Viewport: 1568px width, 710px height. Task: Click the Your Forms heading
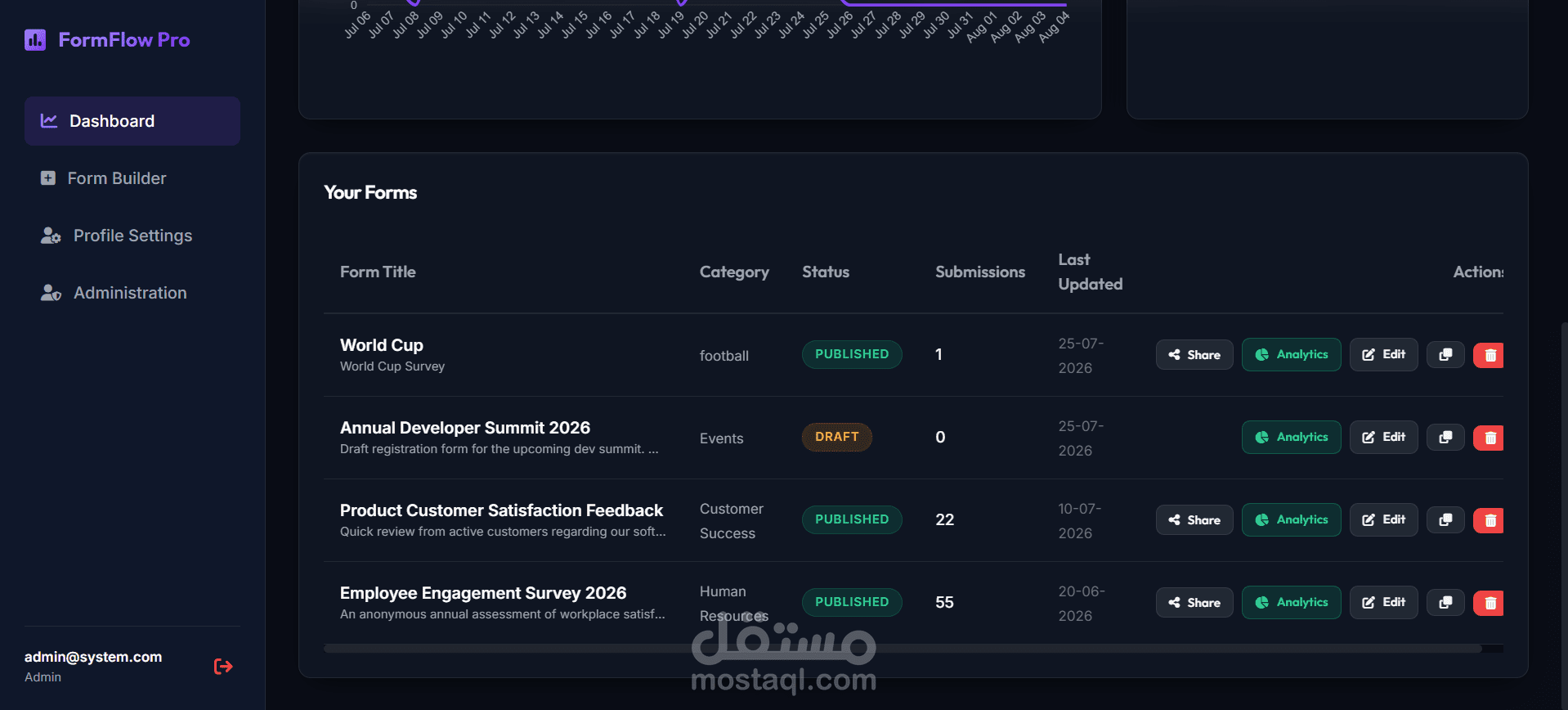click(370, 192)
